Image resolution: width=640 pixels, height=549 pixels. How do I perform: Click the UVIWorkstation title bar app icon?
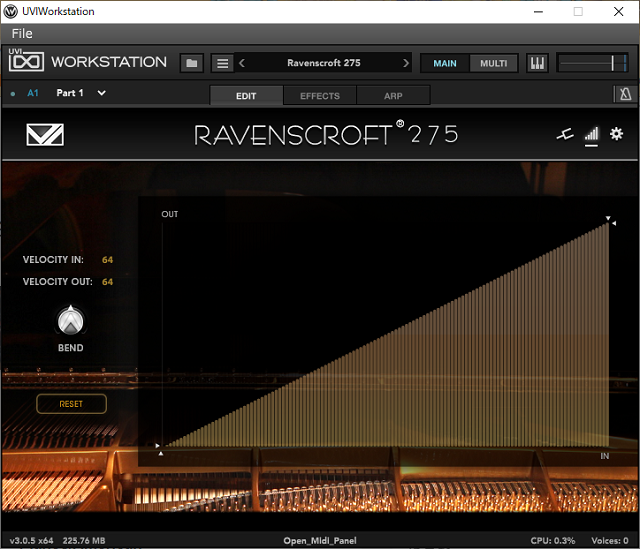[11, 11]
